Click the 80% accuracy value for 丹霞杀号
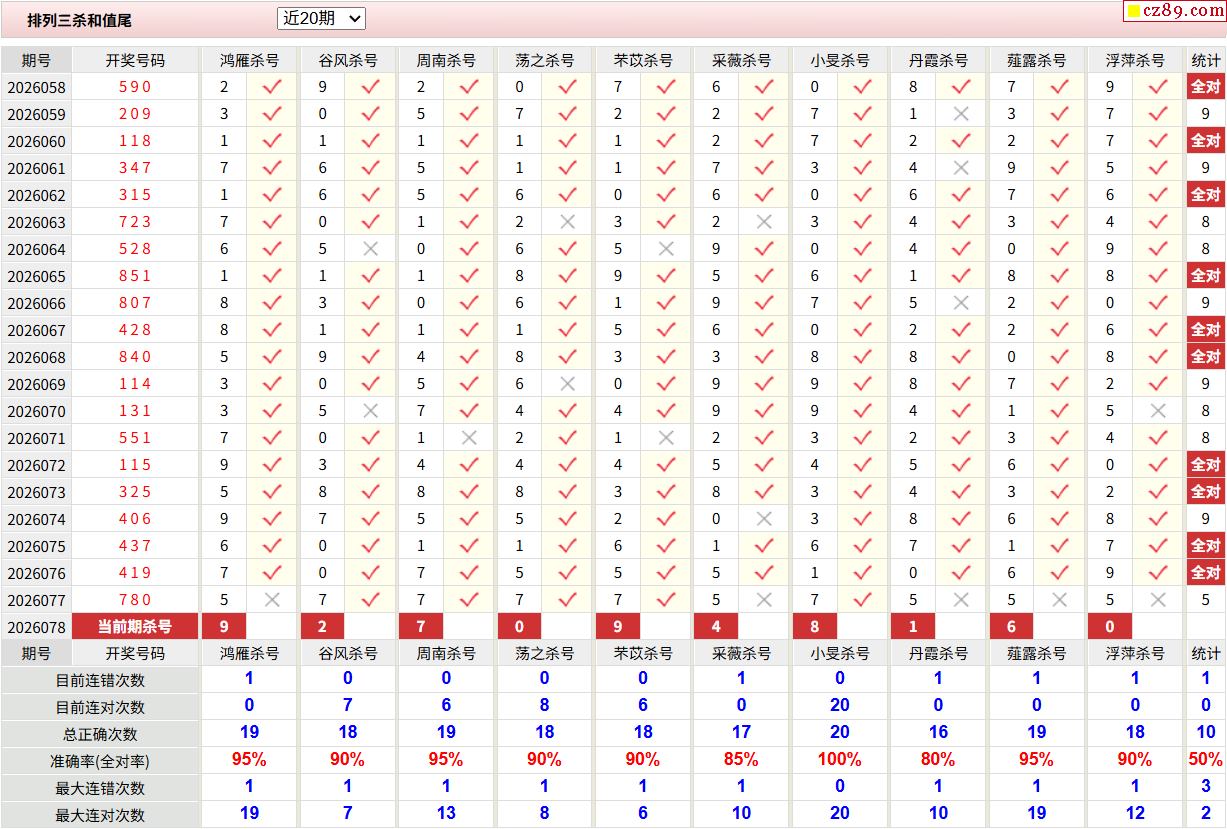 pyautogui.click(x=938, y=760)
